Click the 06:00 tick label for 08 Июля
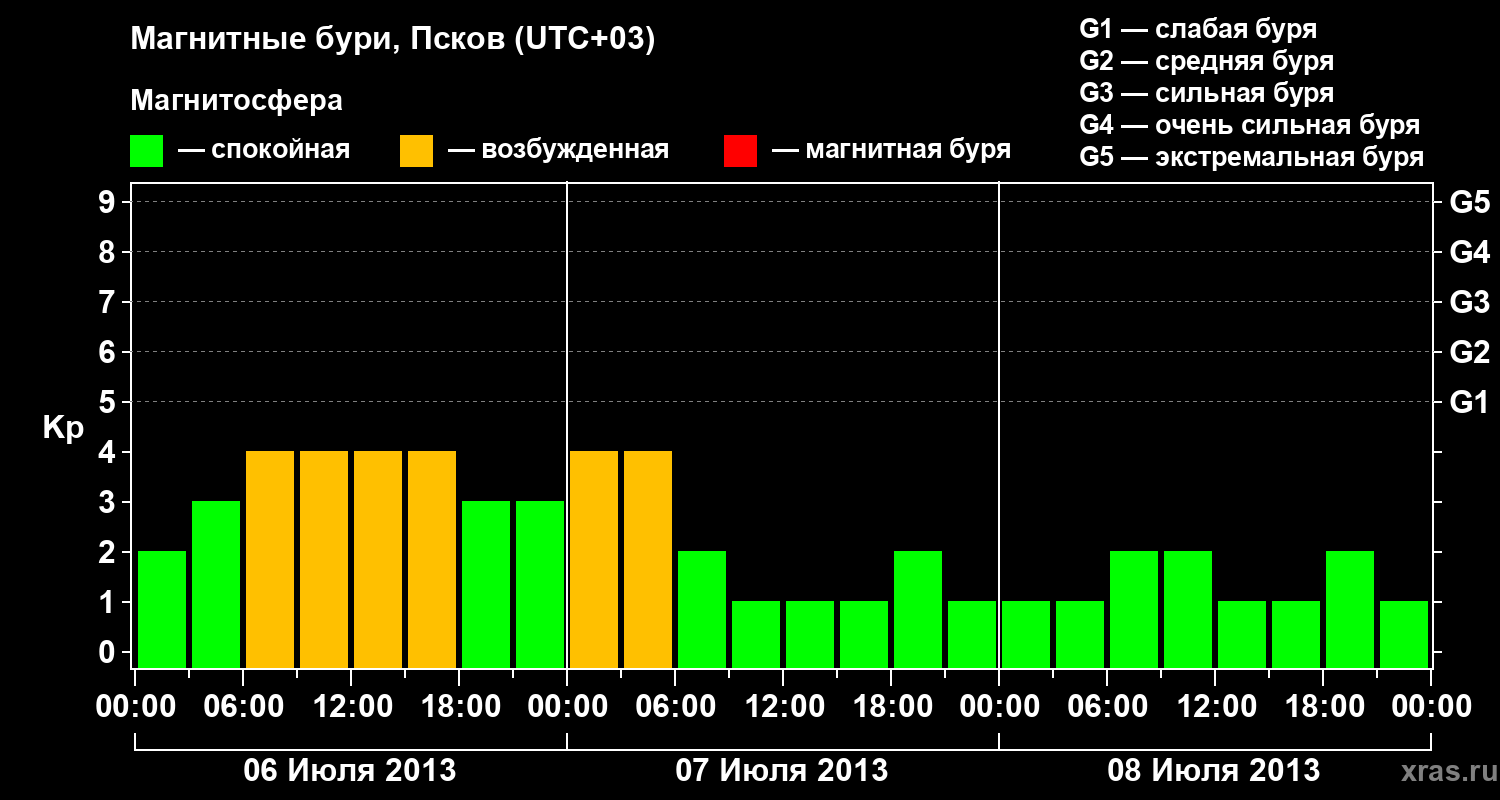 coord(1107,707)
